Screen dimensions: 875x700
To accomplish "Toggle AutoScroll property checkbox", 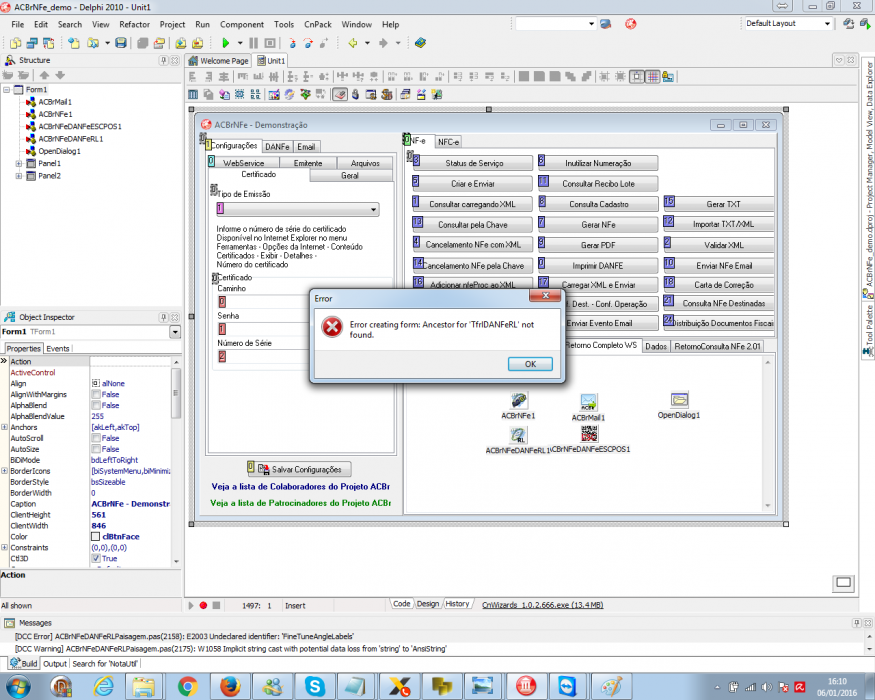I will (x=96, y=438).
